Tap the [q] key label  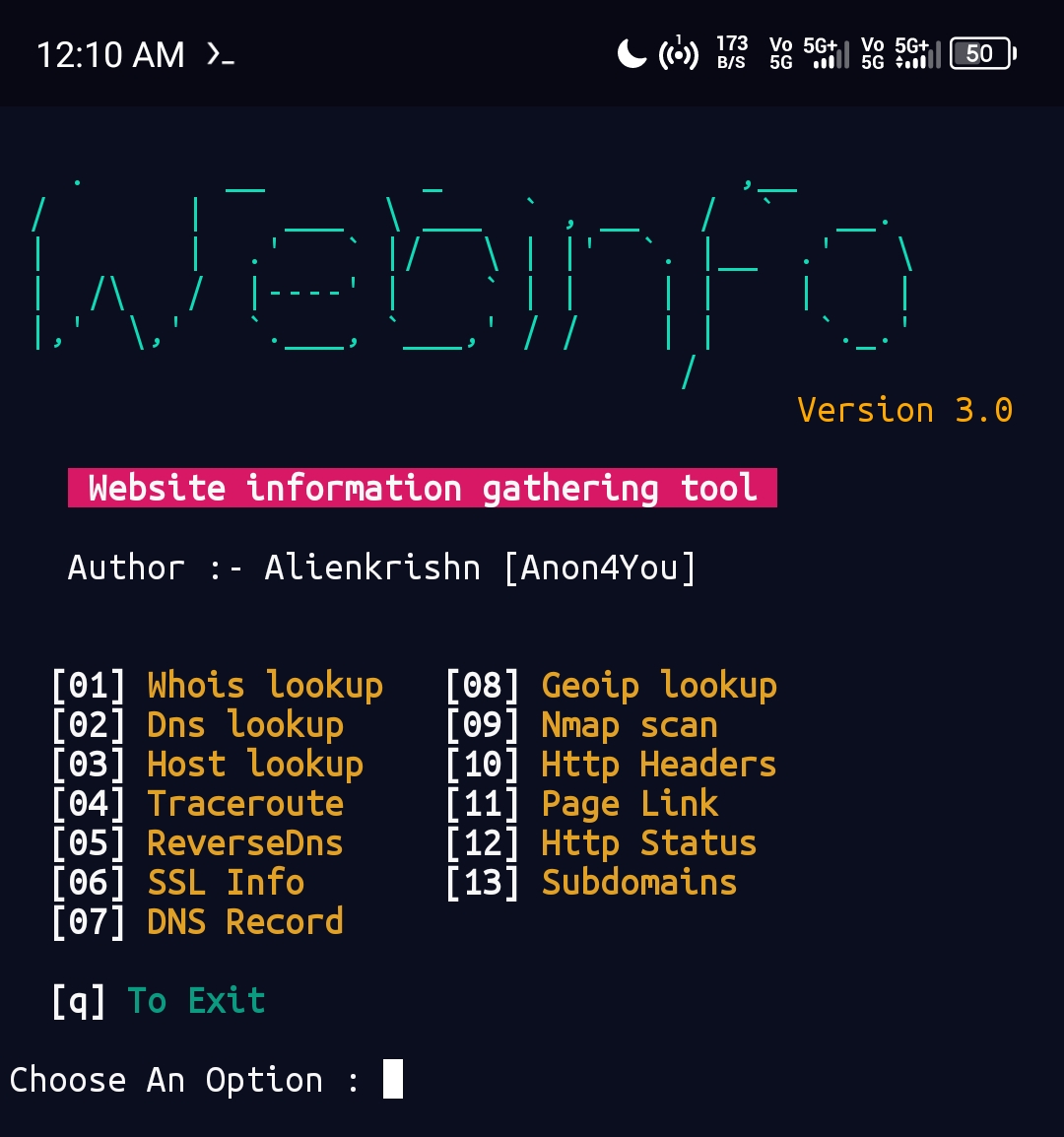coord(79,1001)
